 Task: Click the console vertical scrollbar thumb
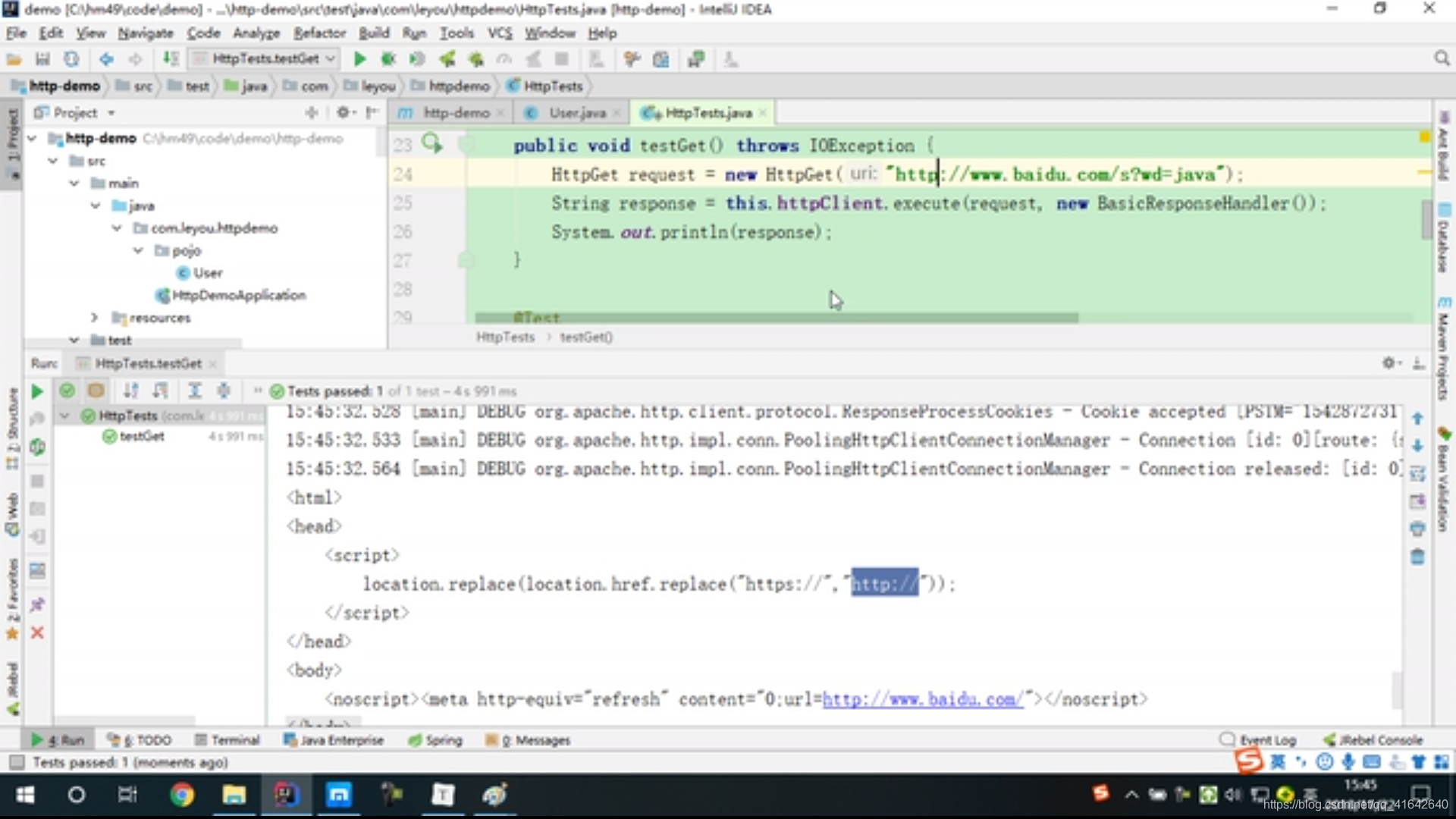click(1396, 690)
